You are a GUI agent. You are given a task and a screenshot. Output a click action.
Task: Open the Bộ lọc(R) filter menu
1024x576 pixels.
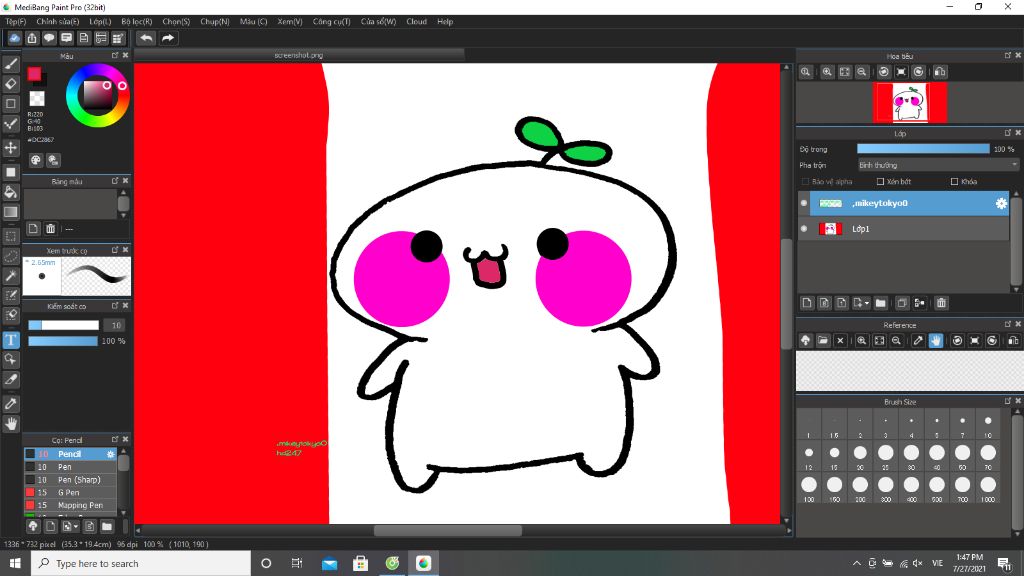(x=136, y=22)
